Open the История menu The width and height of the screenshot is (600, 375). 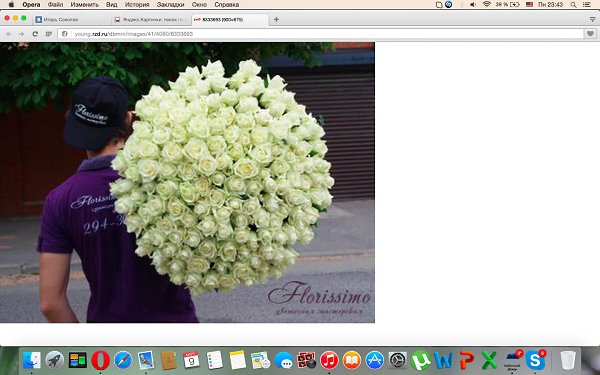coord(137,5)
